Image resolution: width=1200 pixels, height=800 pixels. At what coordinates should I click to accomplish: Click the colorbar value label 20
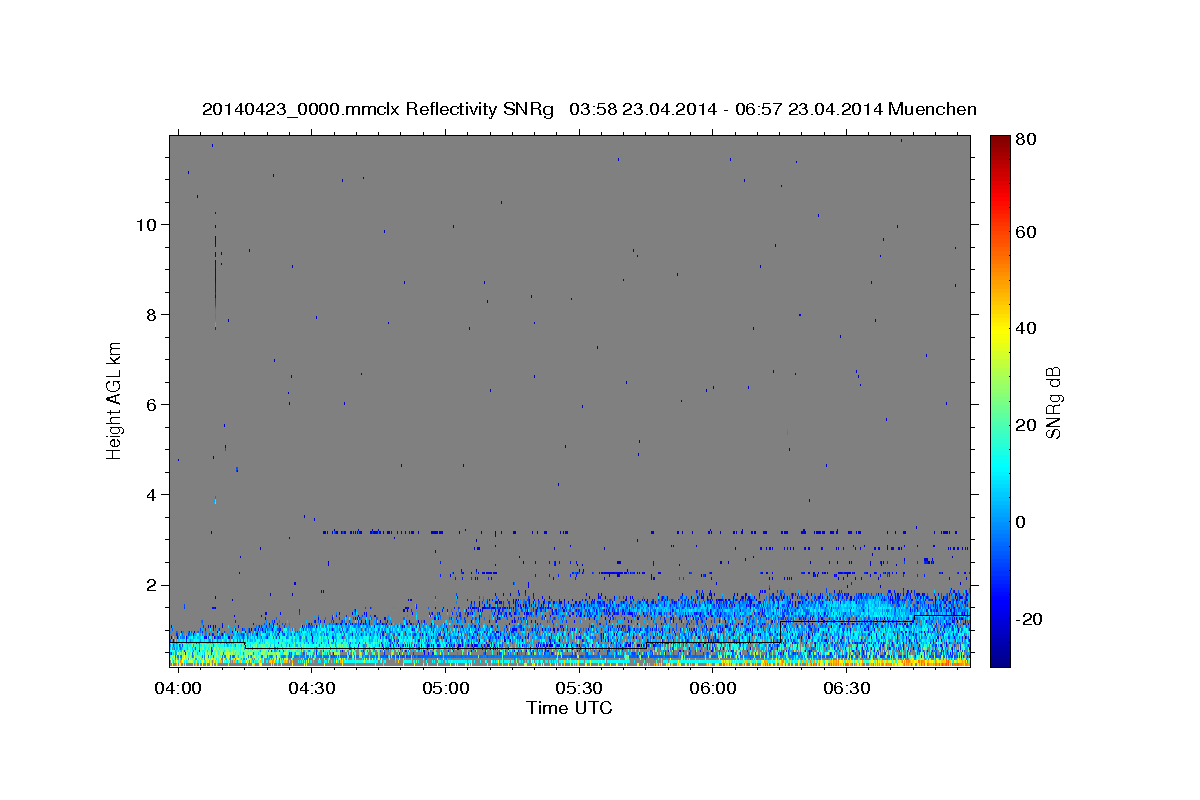click(1025, 425)
